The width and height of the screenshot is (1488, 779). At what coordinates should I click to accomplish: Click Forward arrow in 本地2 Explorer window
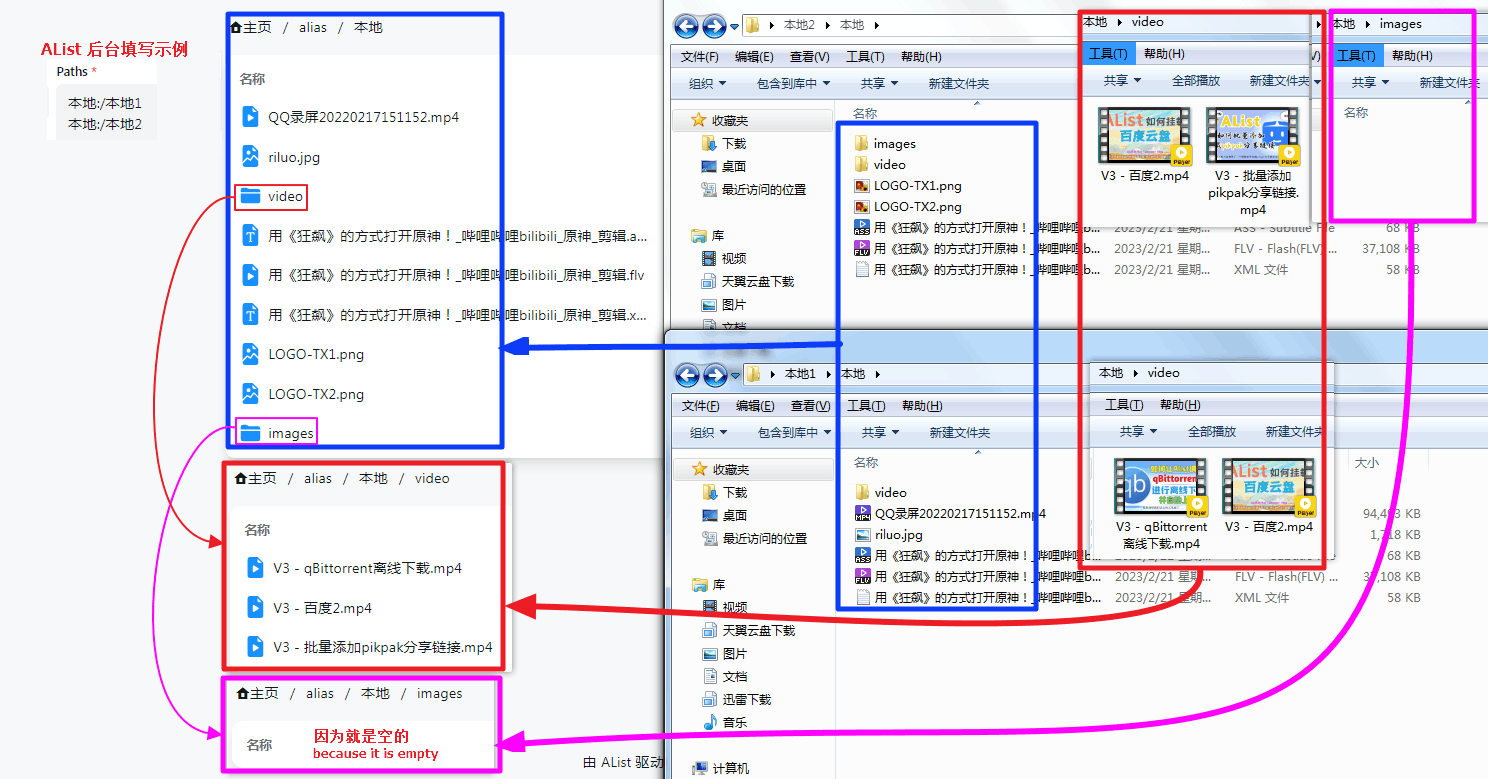coord(714,26)
